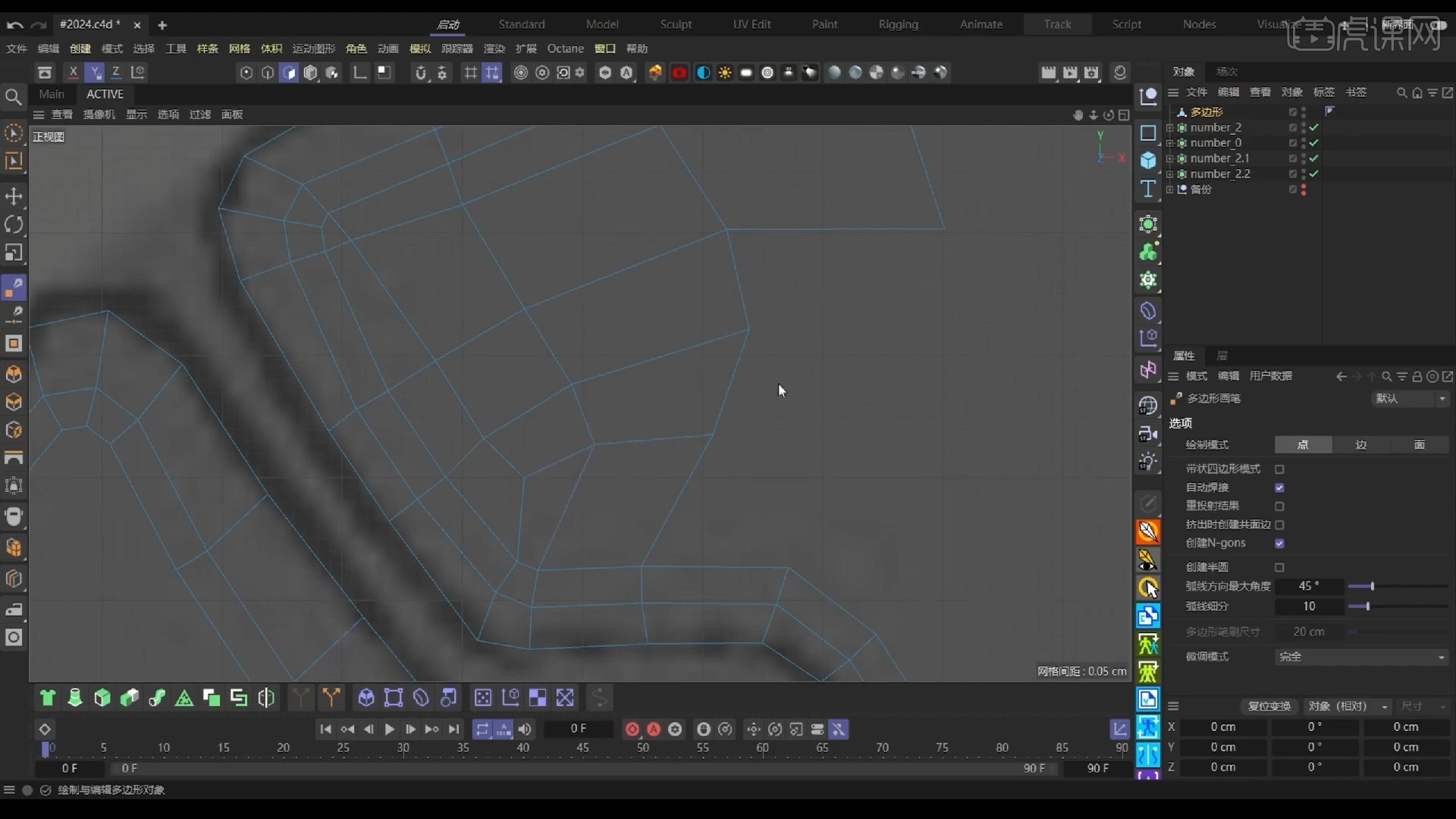
Task: Click the undo arrow icon
Action: point(14,25)
